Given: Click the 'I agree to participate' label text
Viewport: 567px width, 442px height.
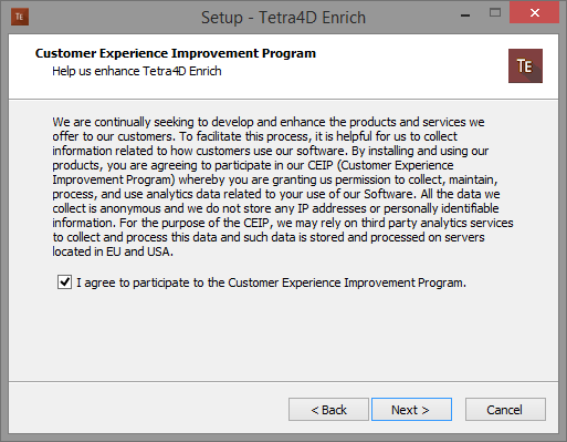Looking at the screenshot, I should 271,282.
